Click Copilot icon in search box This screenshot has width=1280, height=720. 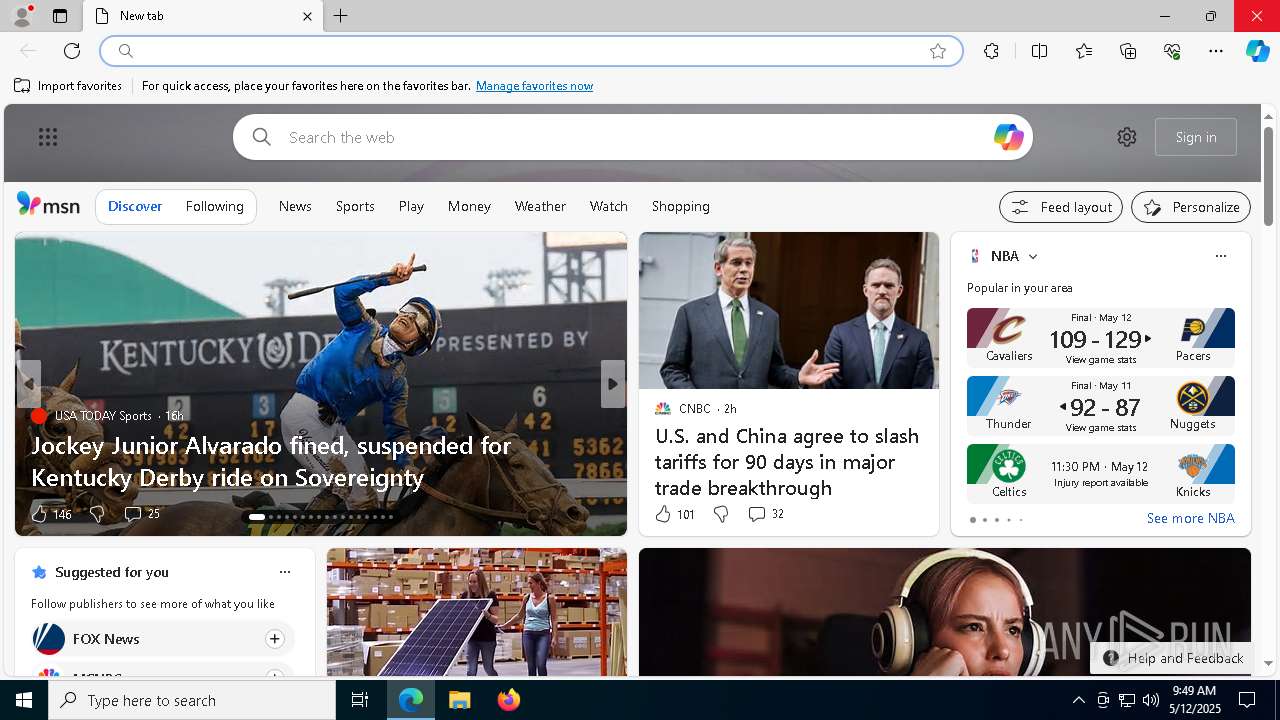coord(1008,137)
